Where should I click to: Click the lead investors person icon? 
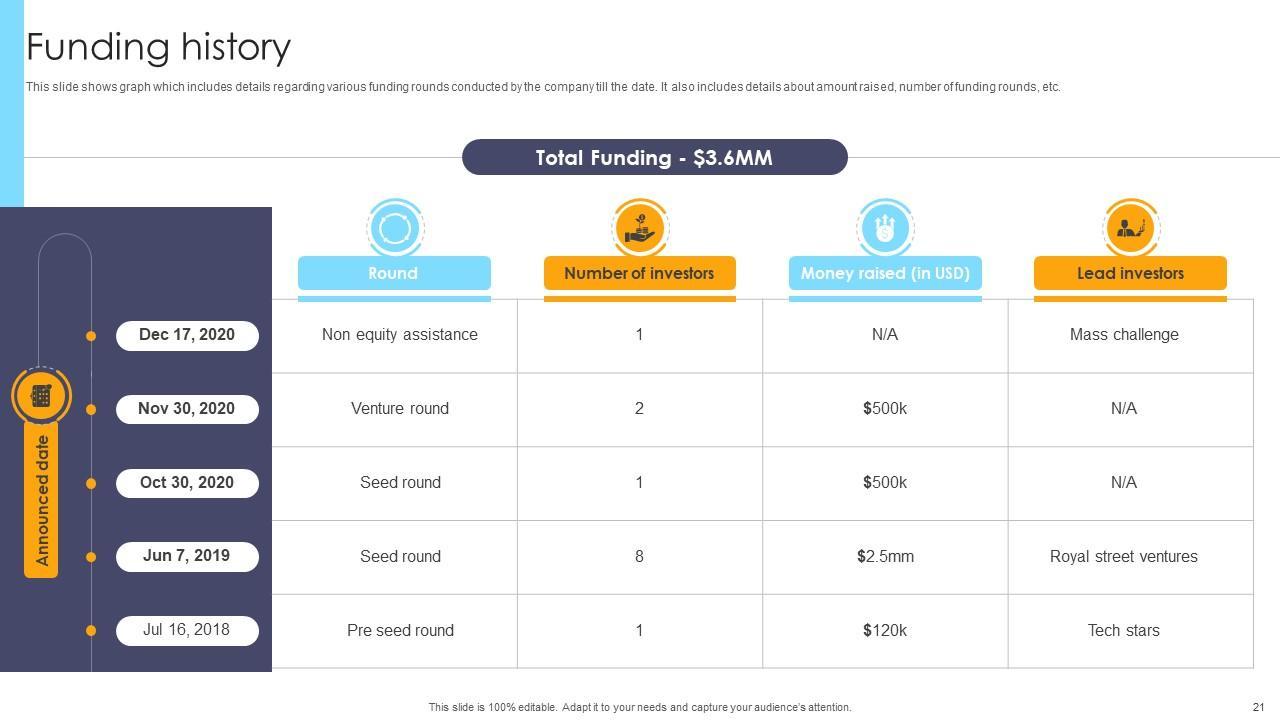[1130, 228]
